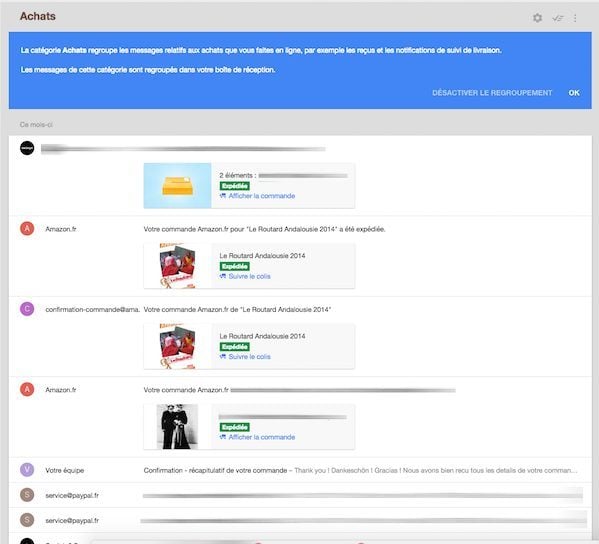Click '2 éléments :' text in first card
Viewport: 599px width, 544px height.
(x=238, y=175)
